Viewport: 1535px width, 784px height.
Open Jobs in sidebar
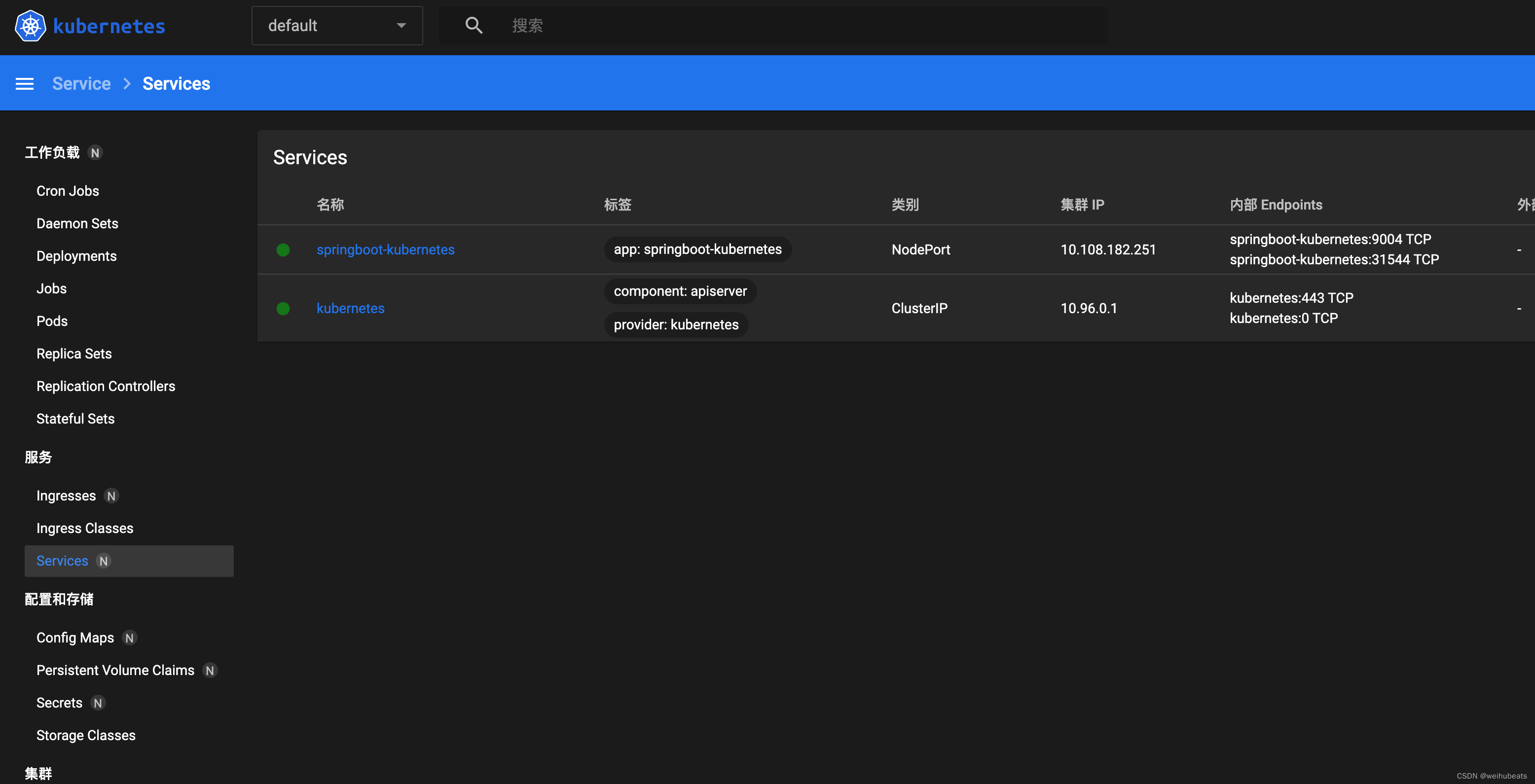click(52, 288)
